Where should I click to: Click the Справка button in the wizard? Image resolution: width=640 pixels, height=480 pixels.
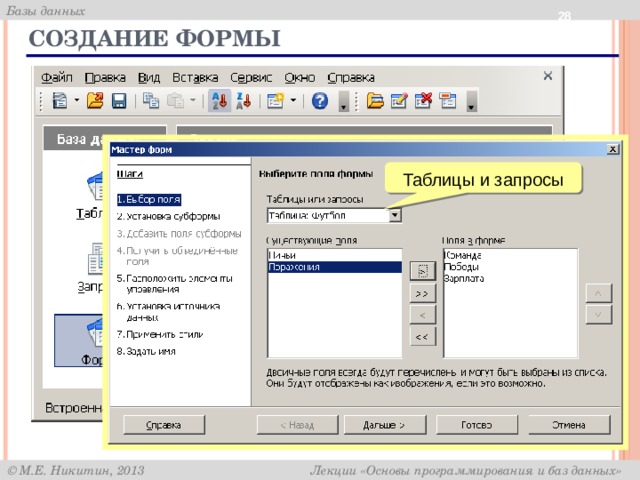pos(164,425)
